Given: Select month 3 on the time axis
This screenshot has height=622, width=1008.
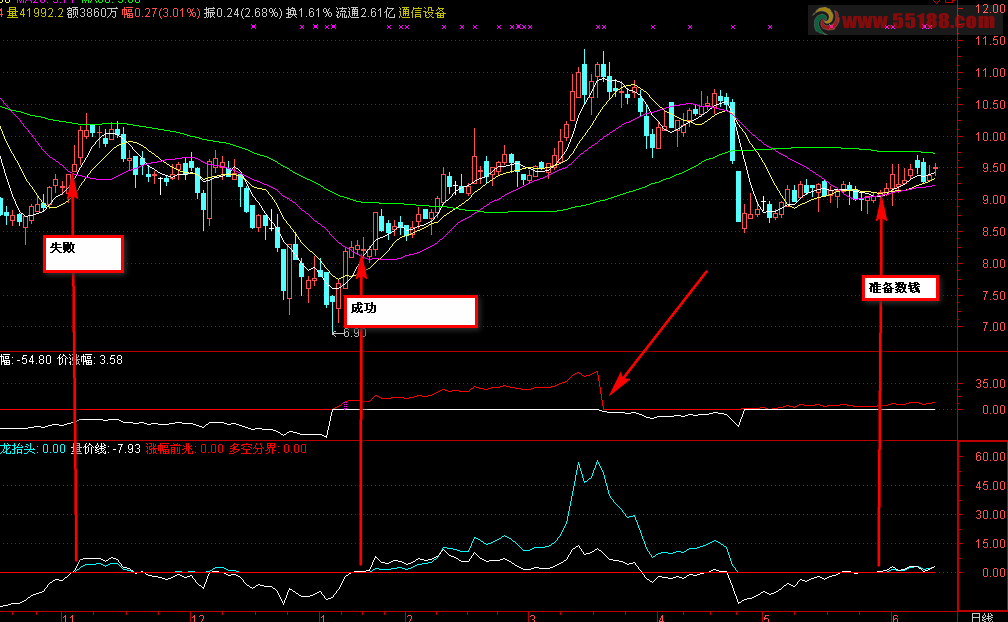Looking at the screenshot, I should [532, 618].
